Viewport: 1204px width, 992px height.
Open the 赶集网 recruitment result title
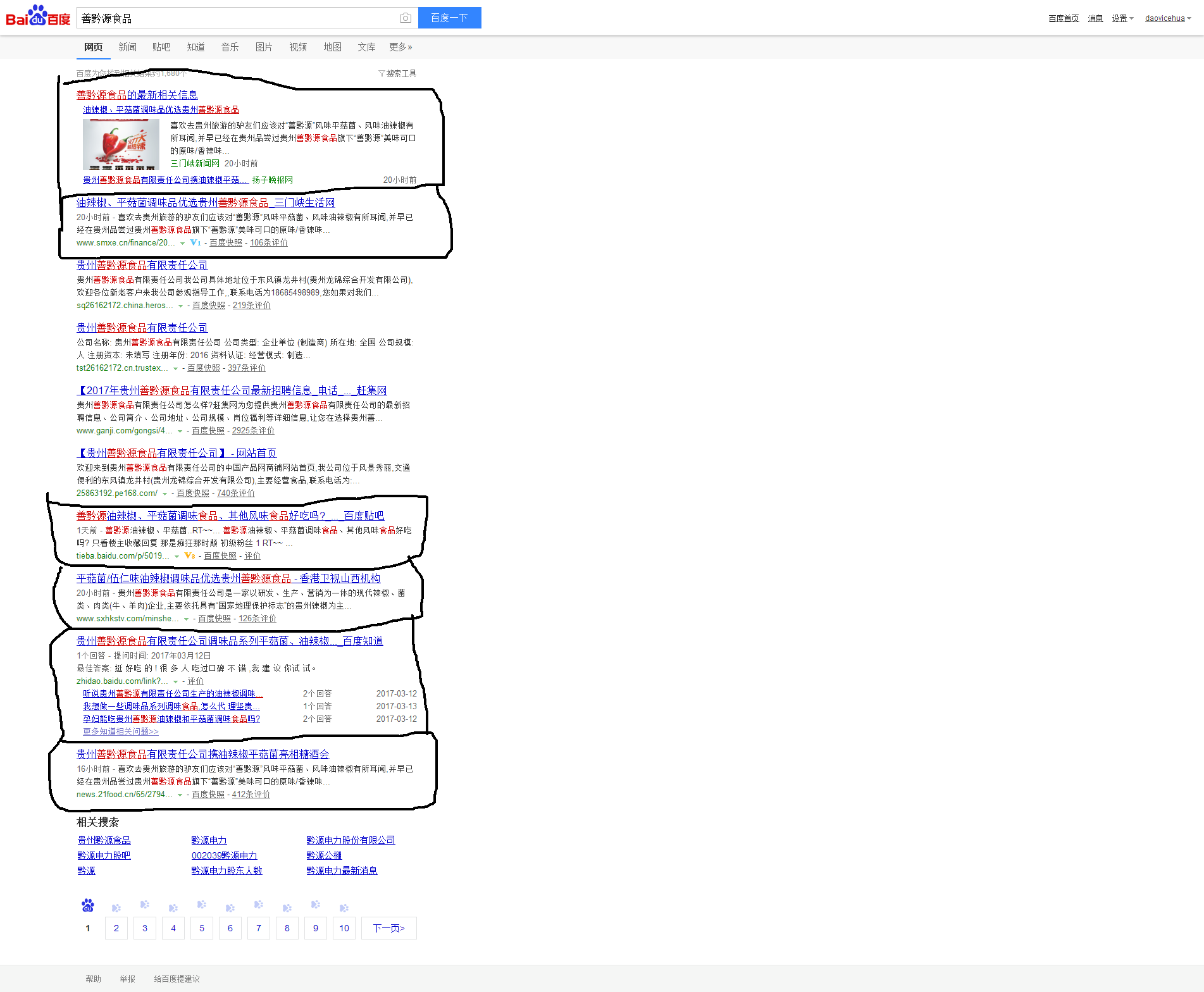click(x=232, y=390)
